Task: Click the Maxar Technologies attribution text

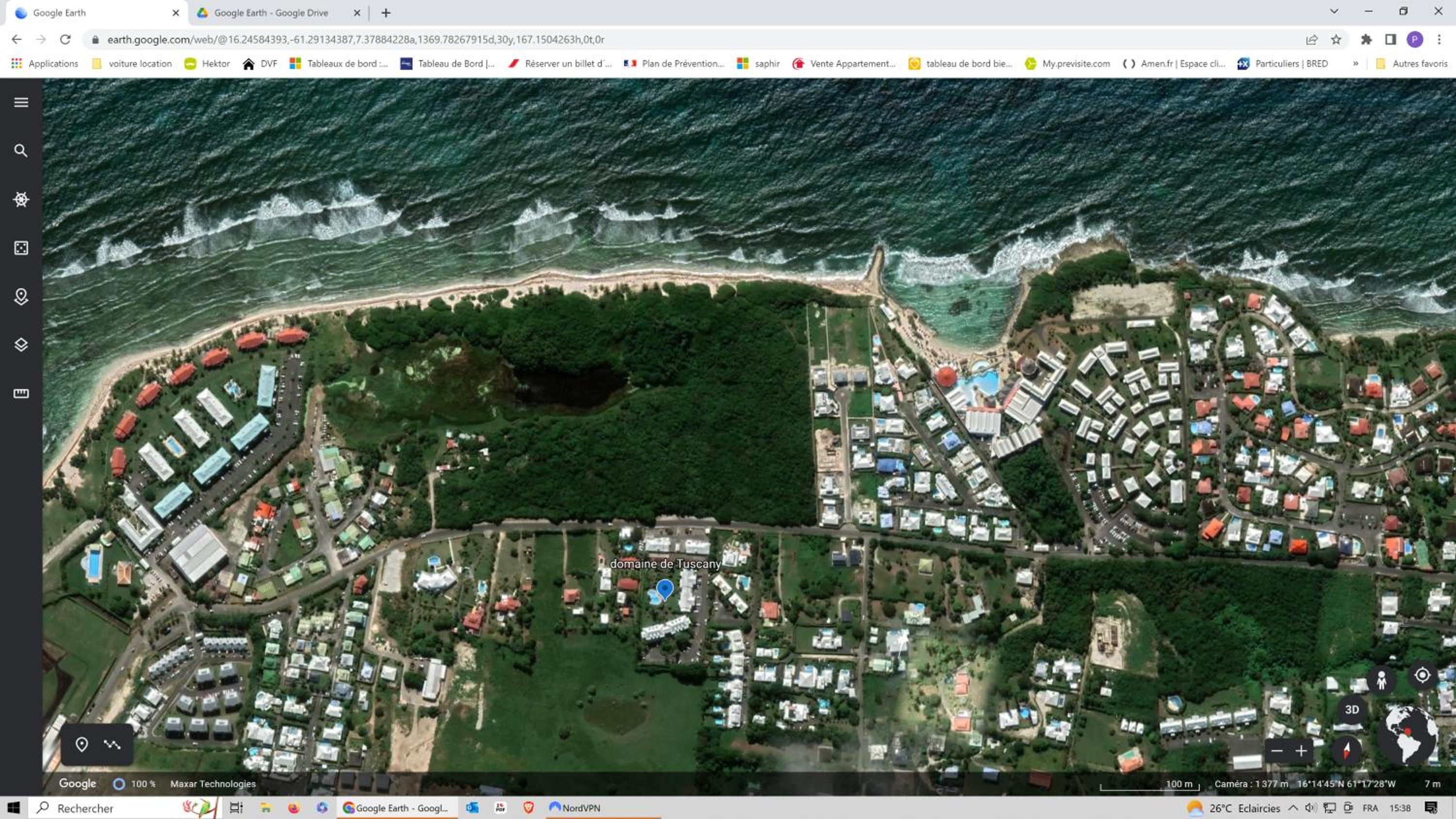Action: [213, 784]
